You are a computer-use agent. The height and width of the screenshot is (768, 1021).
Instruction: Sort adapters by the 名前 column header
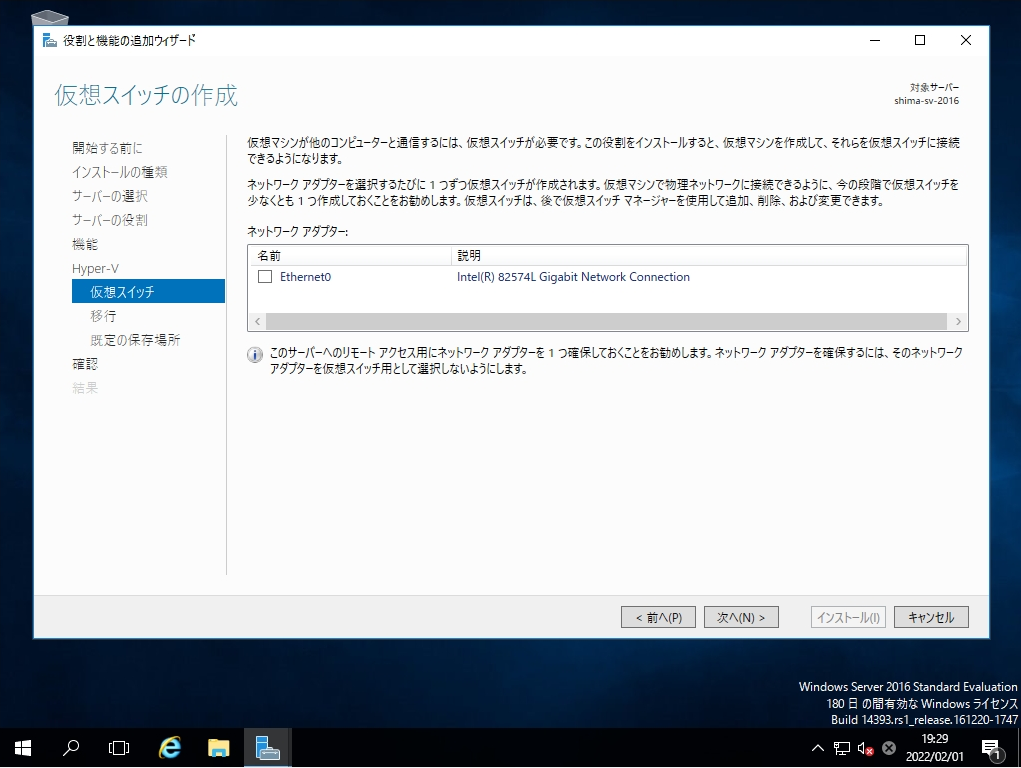[350, 255]
